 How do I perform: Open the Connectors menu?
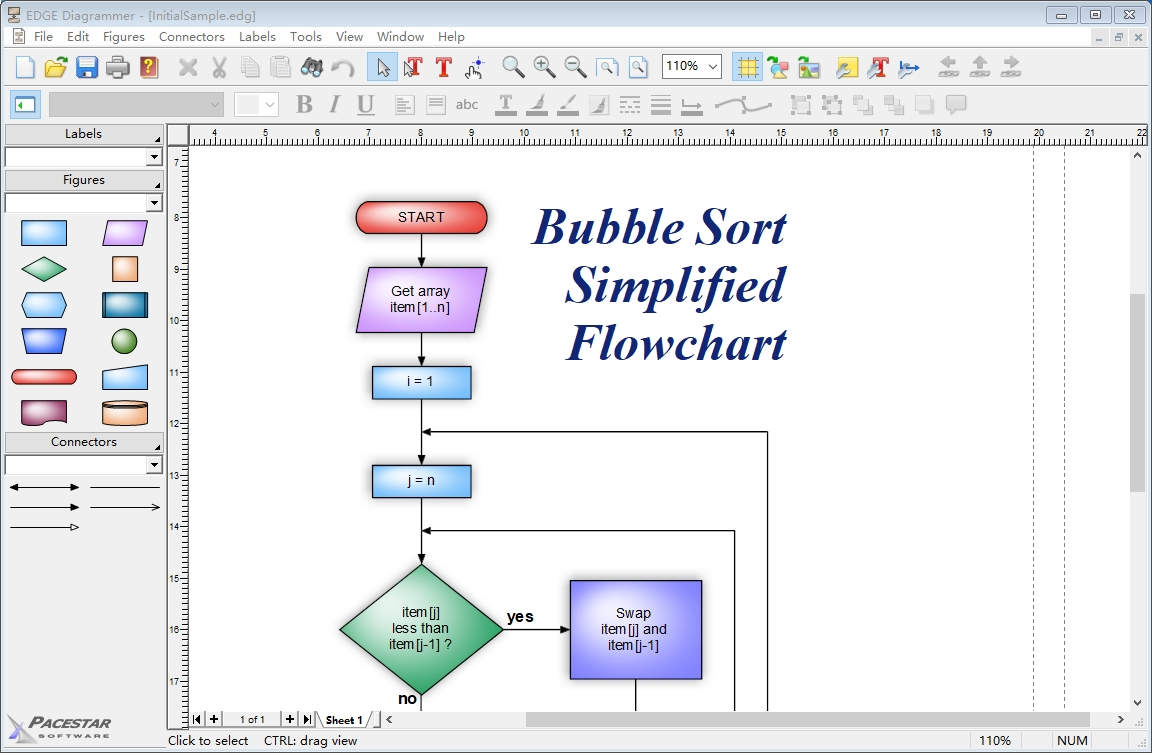click(x=192, y=37)
